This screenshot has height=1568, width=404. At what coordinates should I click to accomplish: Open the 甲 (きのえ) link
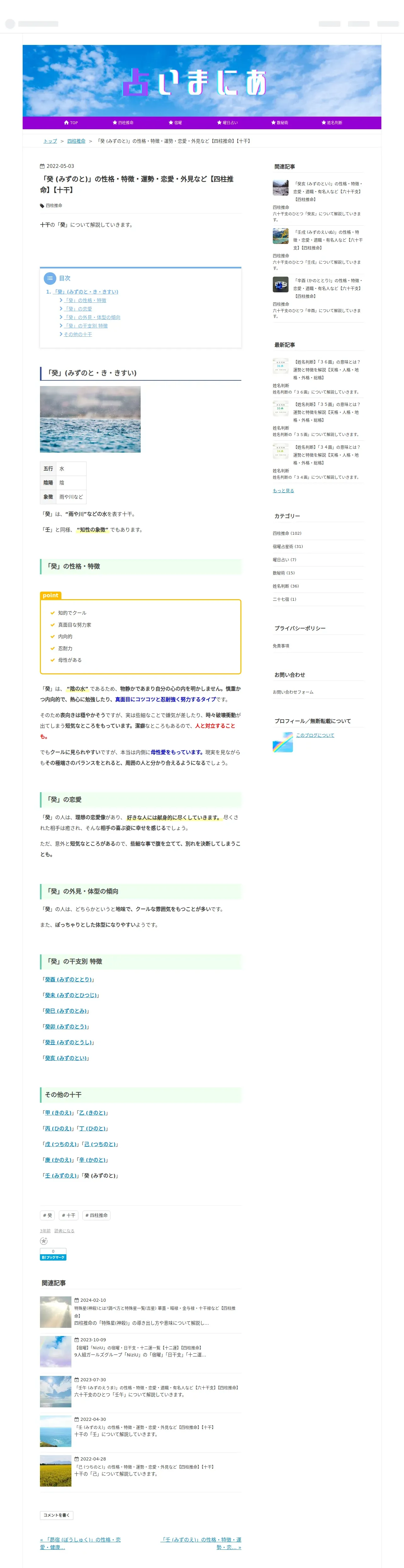[58, 1113]
